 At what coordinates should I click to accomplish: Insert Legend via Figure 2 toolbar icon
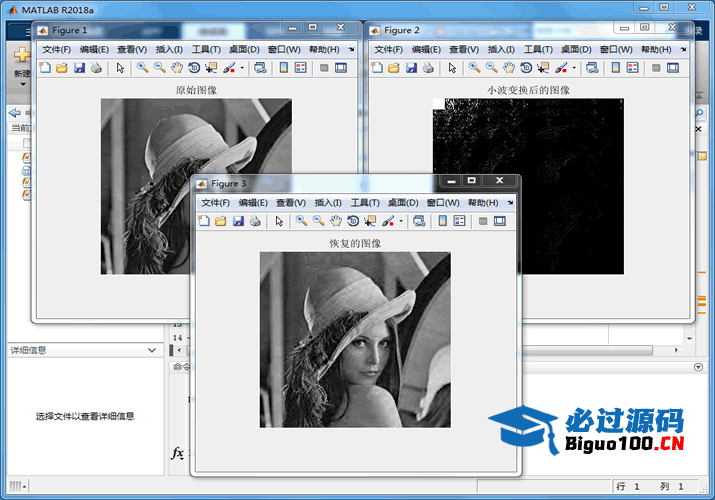pos(632,68)
